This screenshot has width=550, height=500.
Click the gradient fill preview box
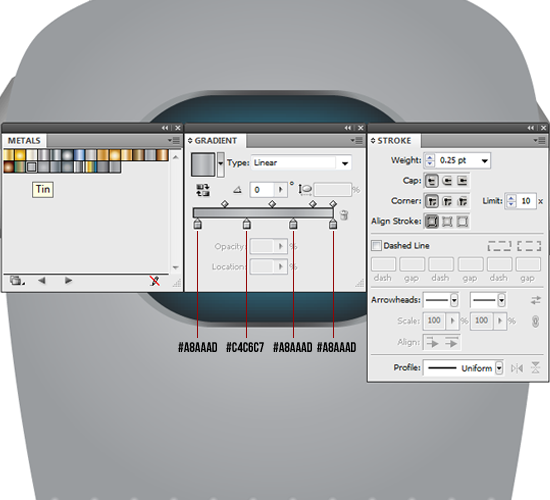pos(203,164)
